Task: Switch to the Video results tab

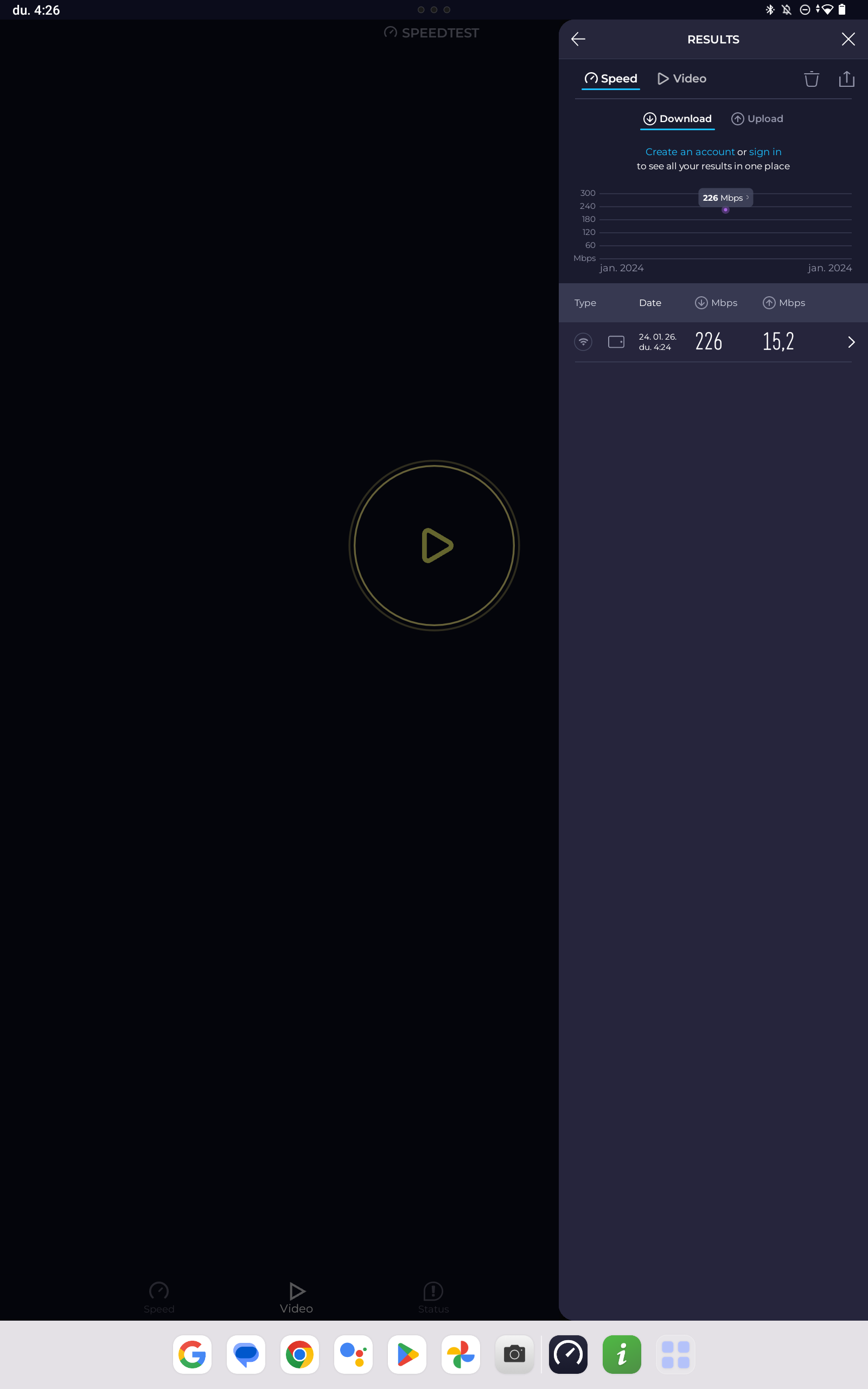Action: click(681, 79)
